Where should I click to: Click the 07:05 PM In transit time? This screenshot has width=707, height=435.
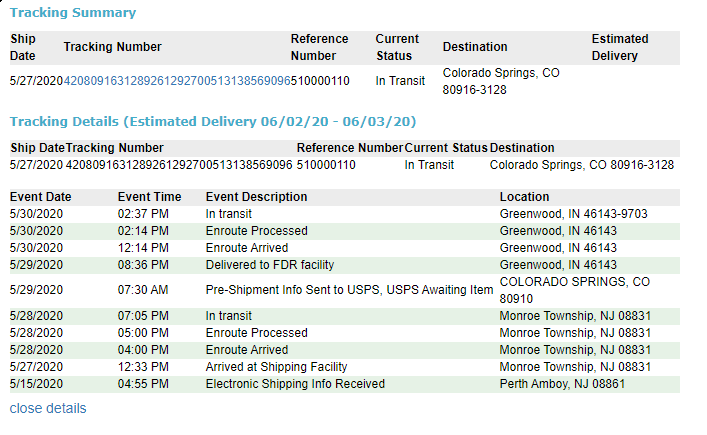click(143, 316)
